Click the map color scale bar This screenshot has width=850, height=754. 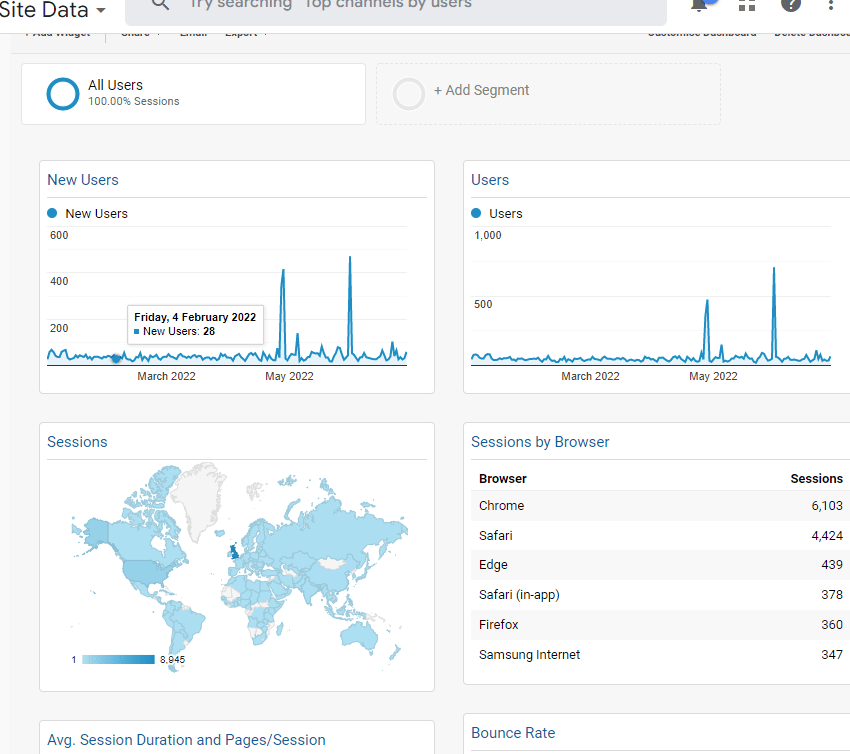(x=118, y=660)
